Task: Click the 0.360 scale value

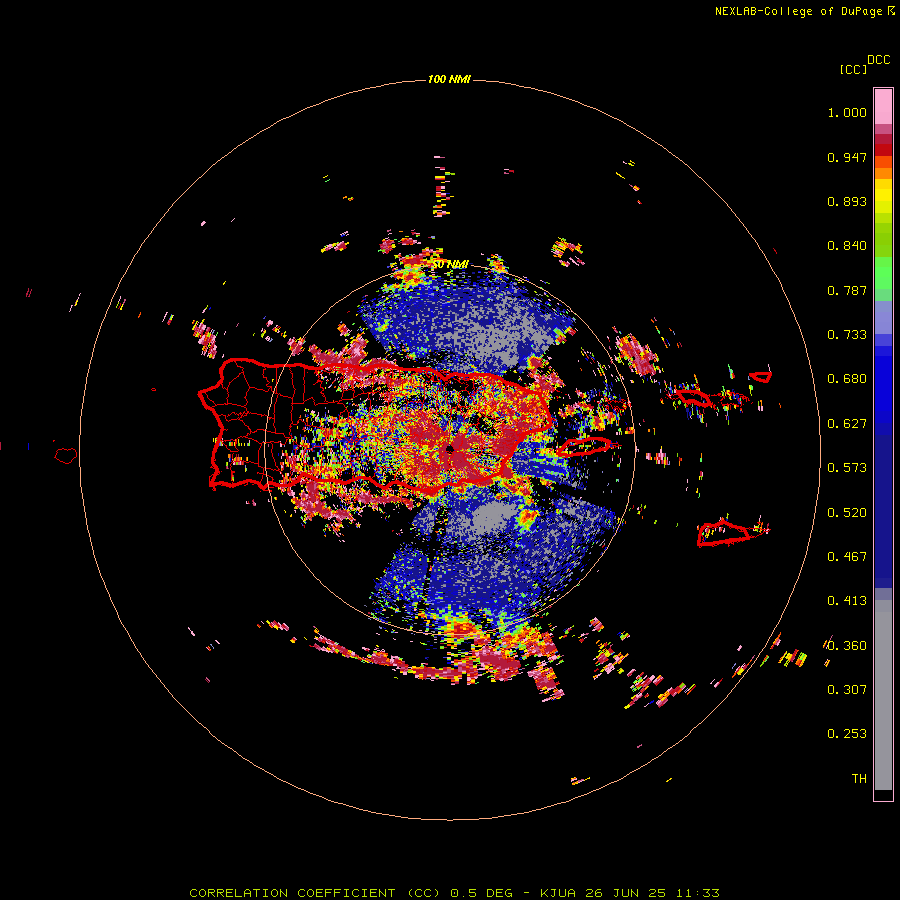Action: [847, 646]
